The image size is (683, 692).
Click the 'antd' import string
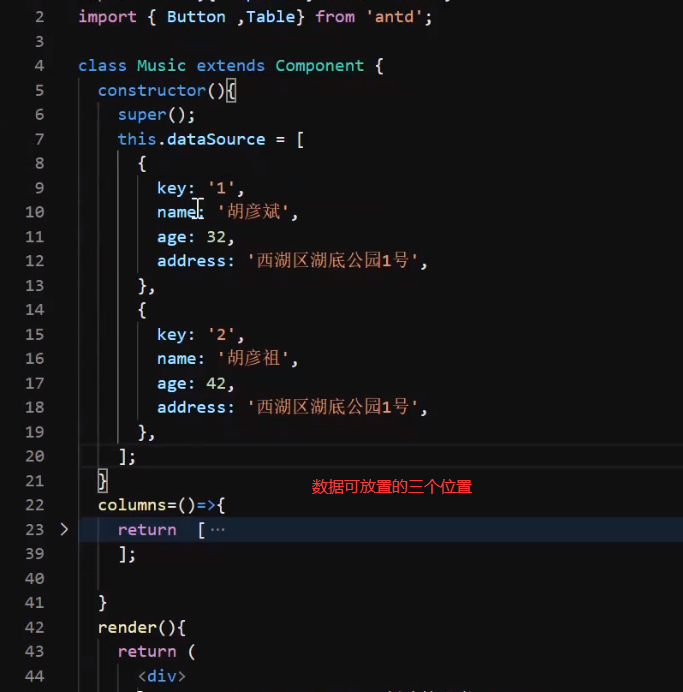click(394, 17)
